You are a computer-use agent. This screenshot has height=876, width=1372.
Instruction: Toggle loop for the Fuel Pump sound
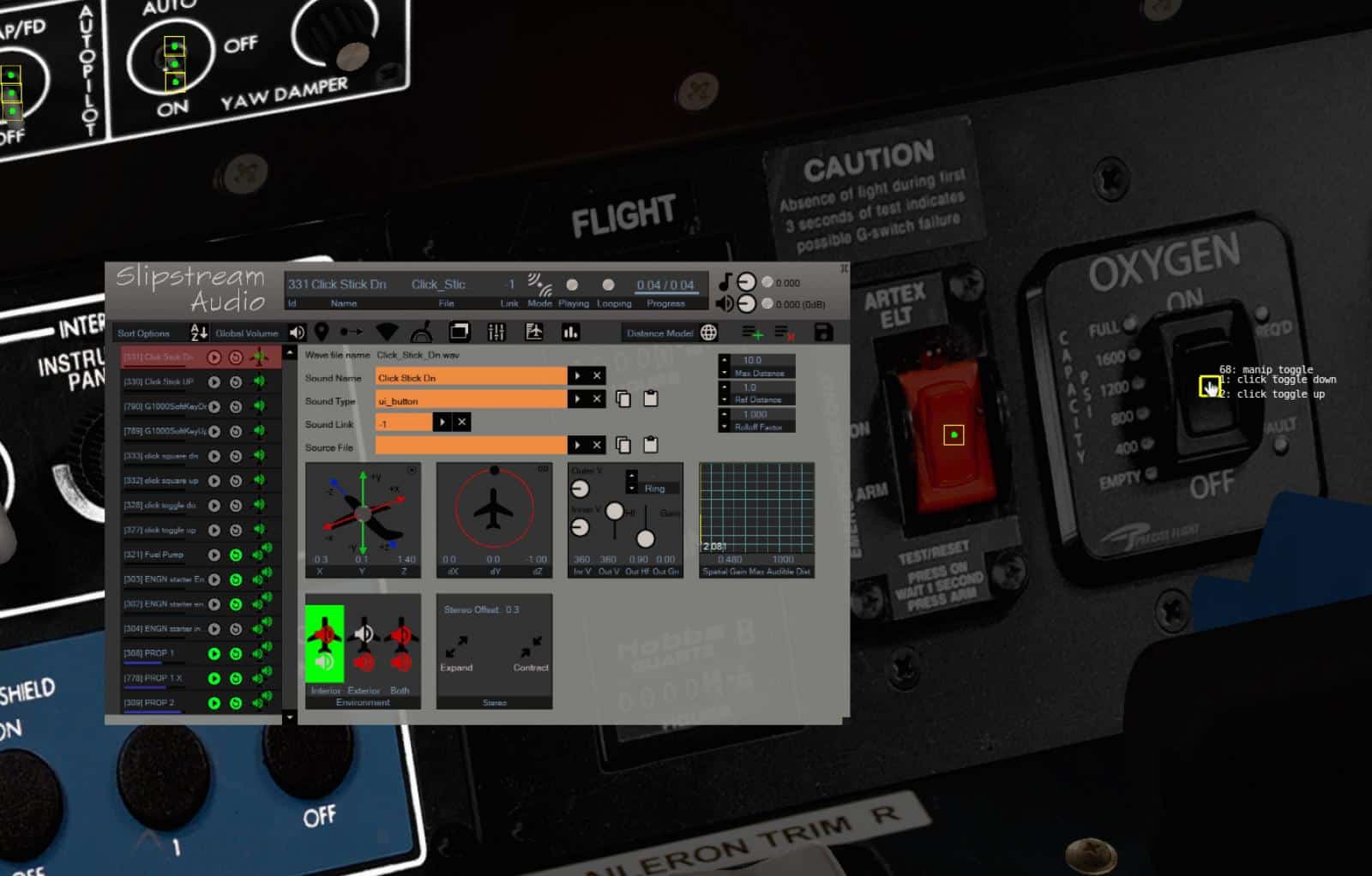(x=236, y=555)
